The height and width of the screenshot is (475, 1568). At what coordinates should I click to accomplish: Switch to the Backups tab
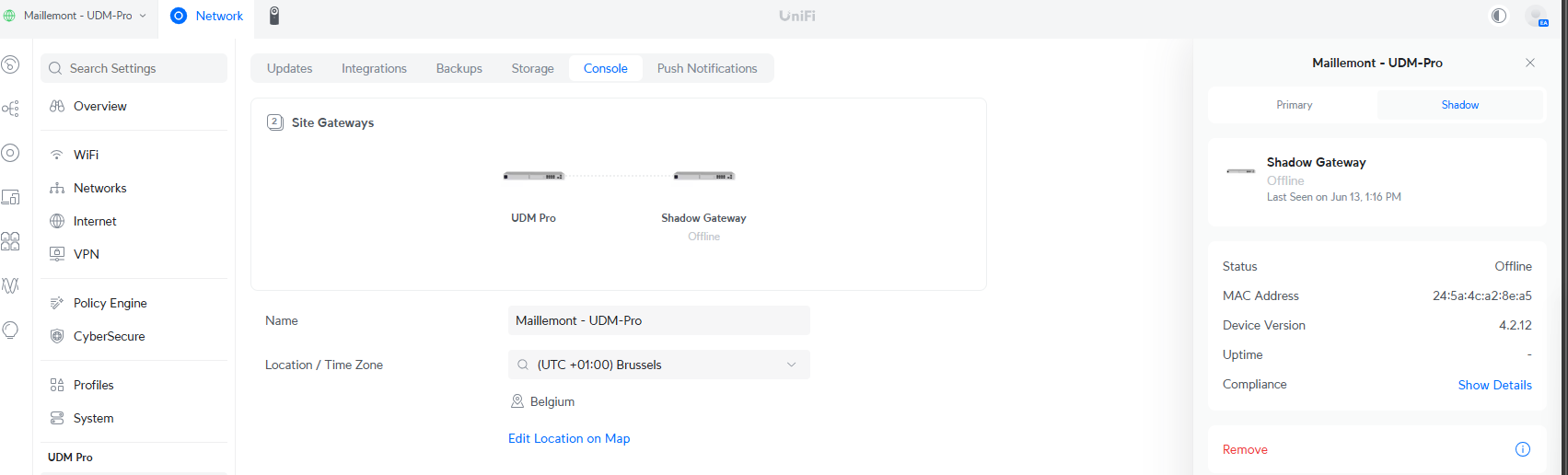pyautogui.click(x=459, y=68)
